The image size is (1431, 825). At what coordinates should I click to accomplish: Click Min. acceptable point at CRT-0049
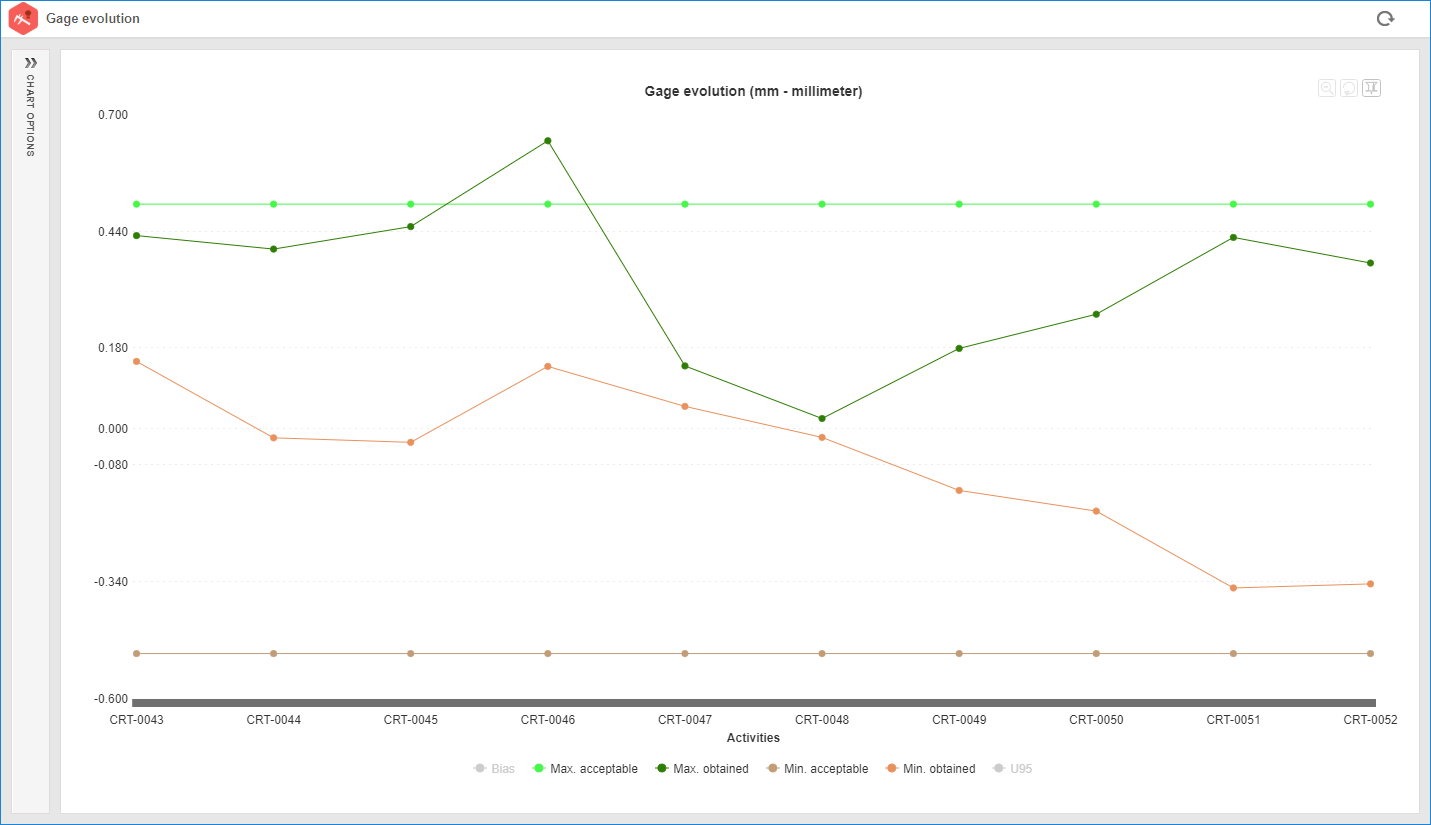tap(959, 653)
